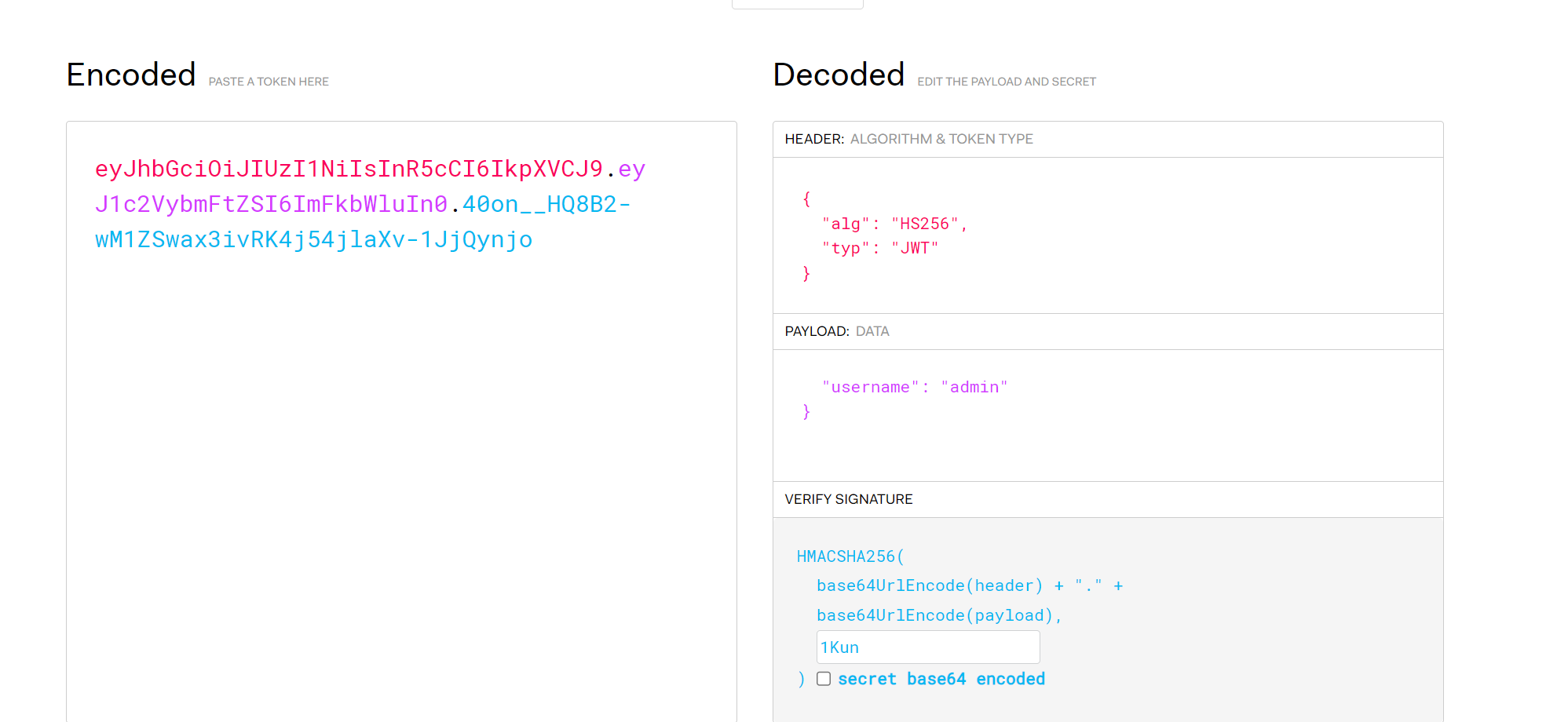
Task: Click the HEADER: ALGORITHM & TOKEN TYPE label
Action: 908,139
